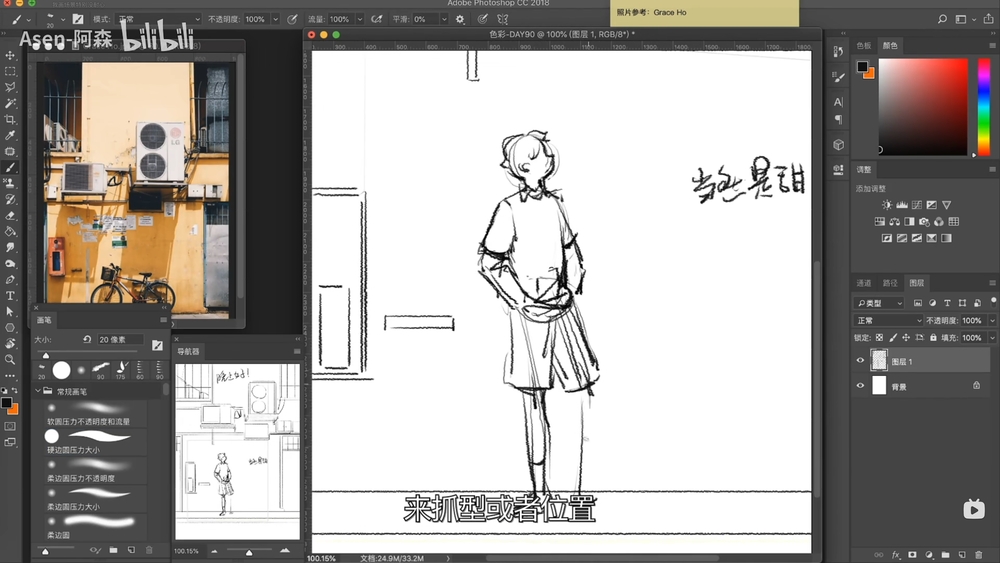Toggle pressure for opacity button
This screenshot has width=1000, height=563.
pyautogui.click(x=292, y=19)
